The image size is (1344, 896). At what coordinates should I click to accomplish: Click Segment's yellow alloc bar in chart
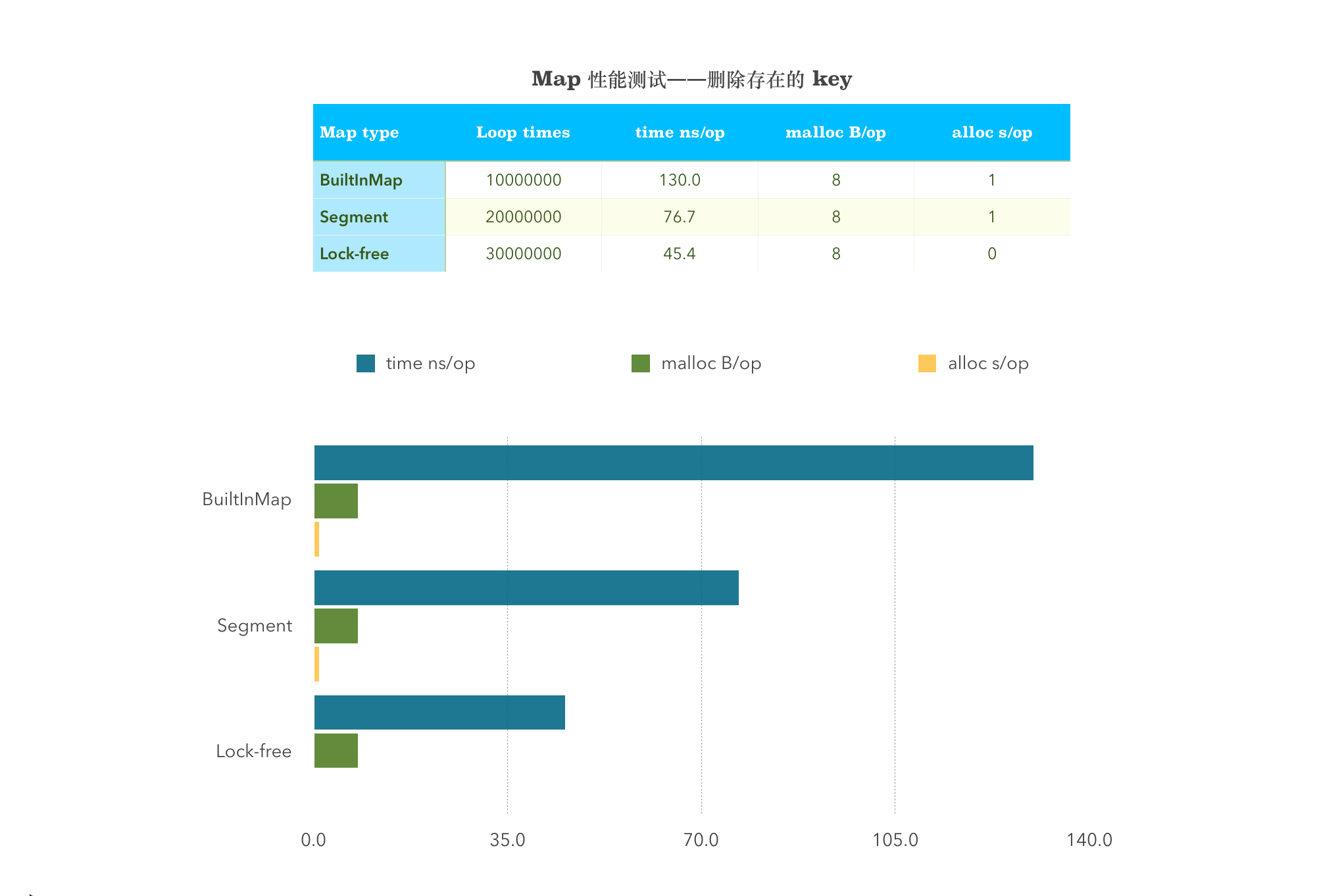[317, 664]
